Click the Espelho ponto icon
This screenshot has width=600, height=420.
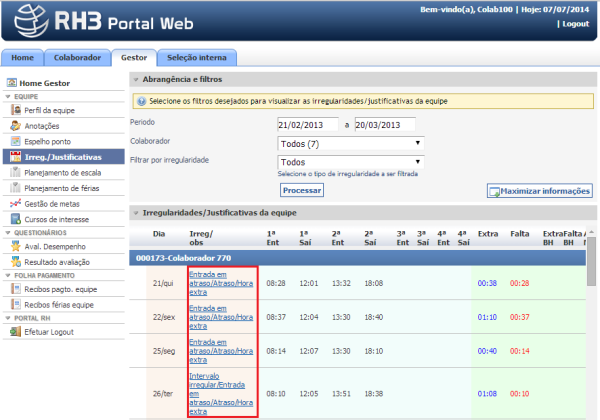(16, 142)
